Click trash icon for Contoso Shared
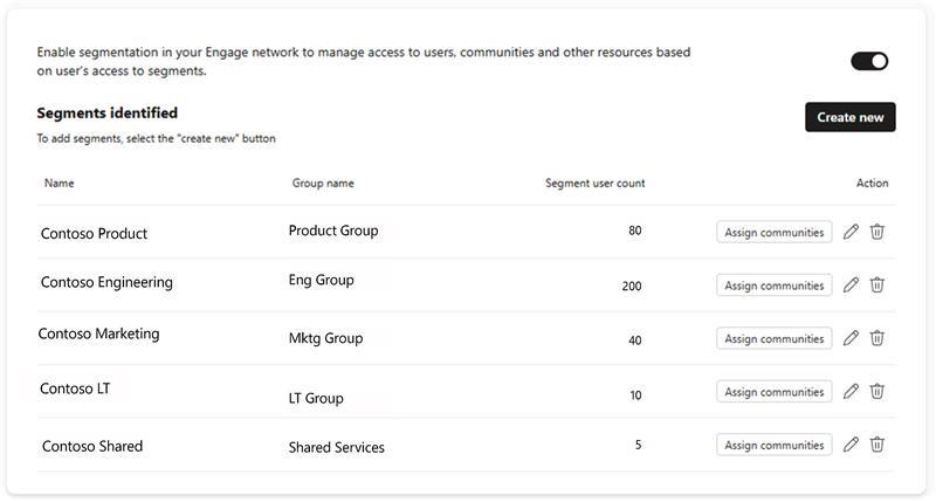The image size is (936, 501). pyautogui.click(x=877, y=444)
